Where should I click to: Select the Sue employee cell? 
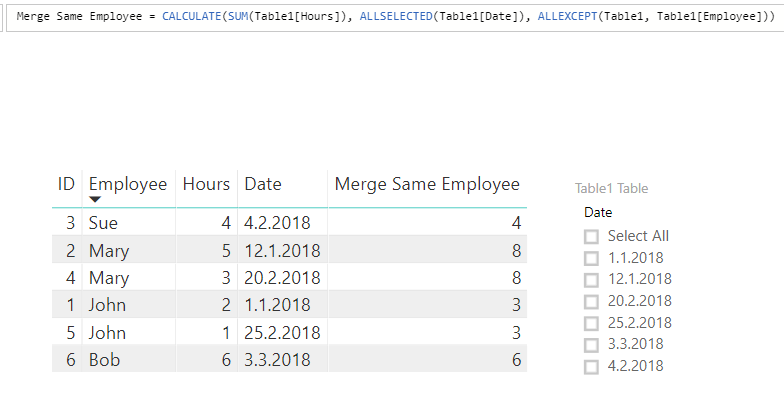click(103, 223)
